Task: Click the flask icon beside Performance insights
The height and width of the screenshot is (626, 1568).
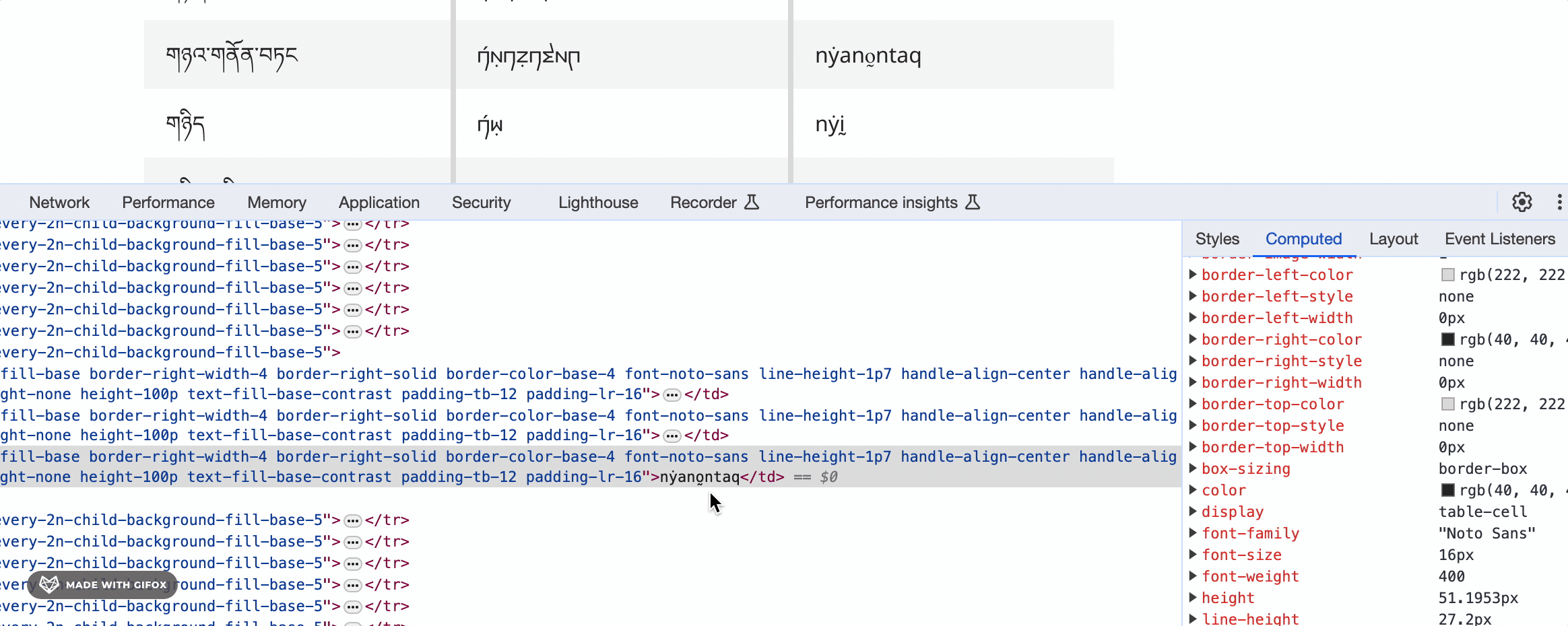Action: [972, 202]
